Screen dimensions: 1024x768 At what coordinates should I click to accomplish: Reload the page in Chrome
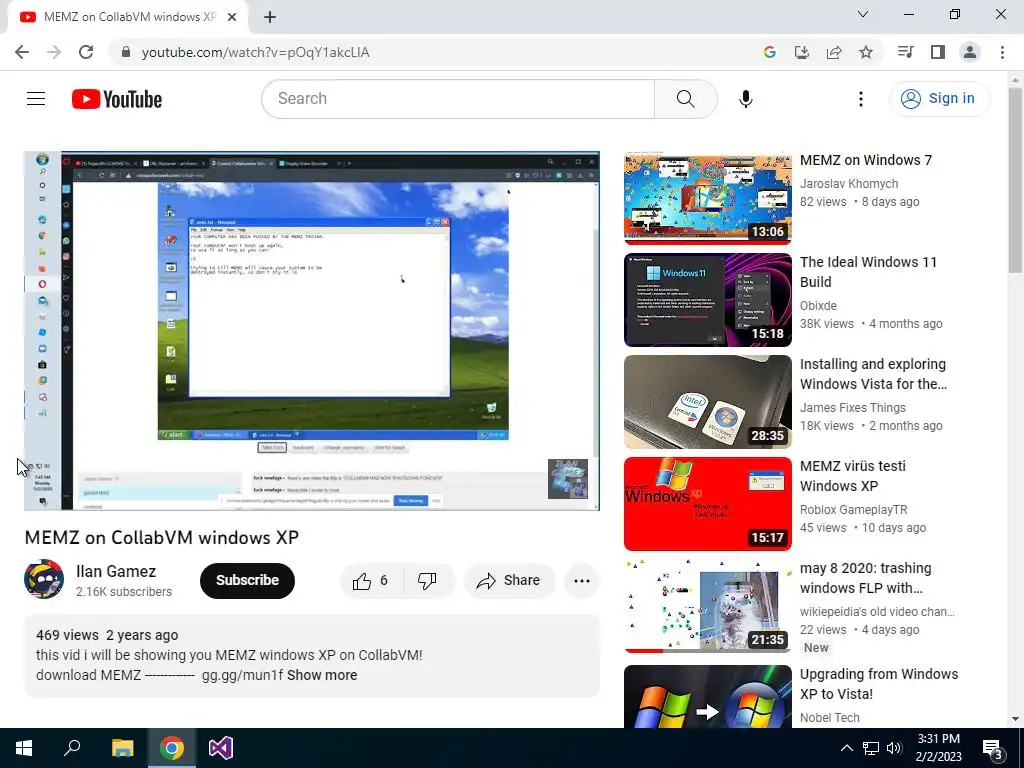pyautogui.click(x=86, y=52)
